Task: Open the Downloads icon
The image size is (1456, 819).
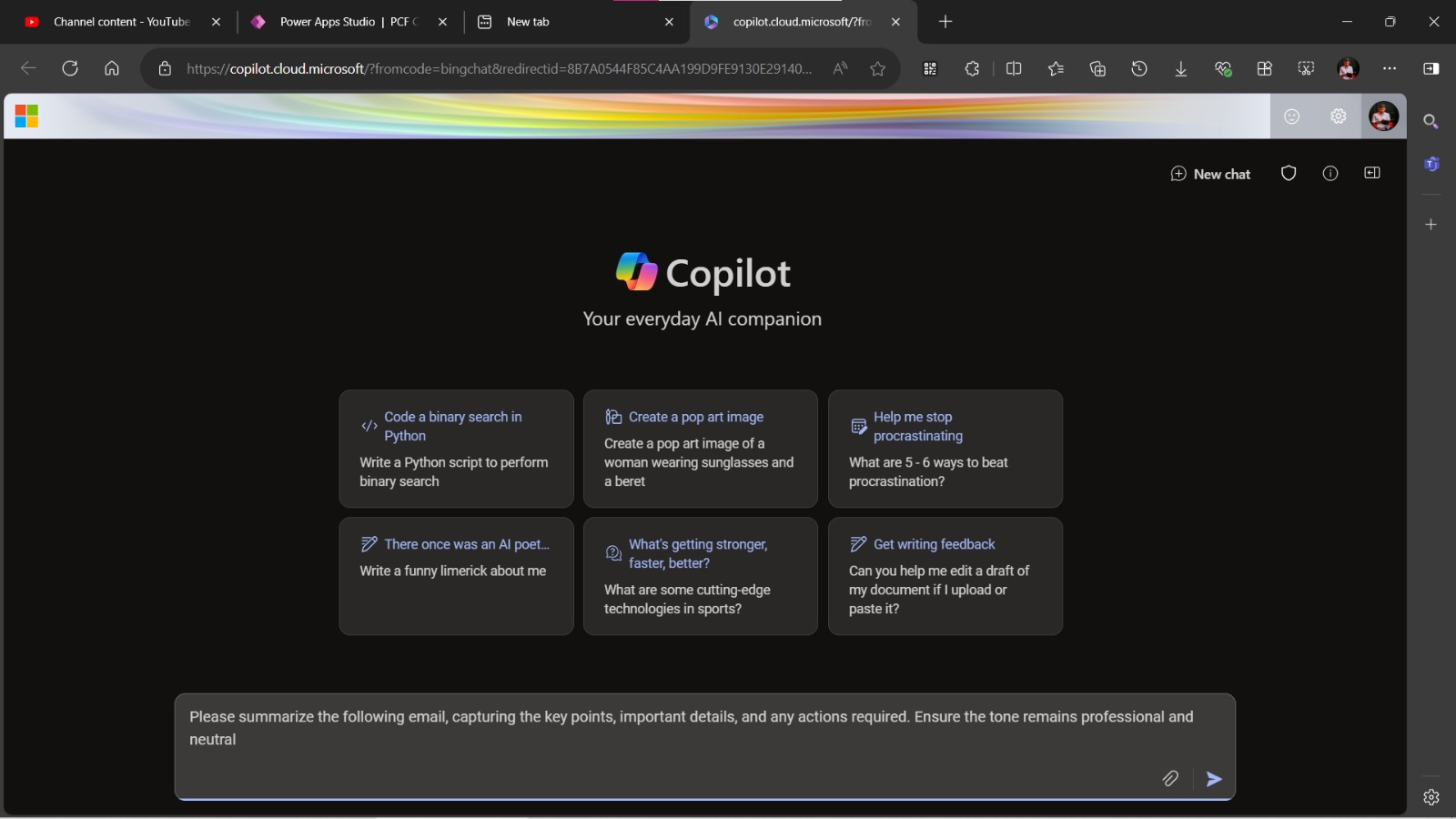Action: (x=1181, y=68)
